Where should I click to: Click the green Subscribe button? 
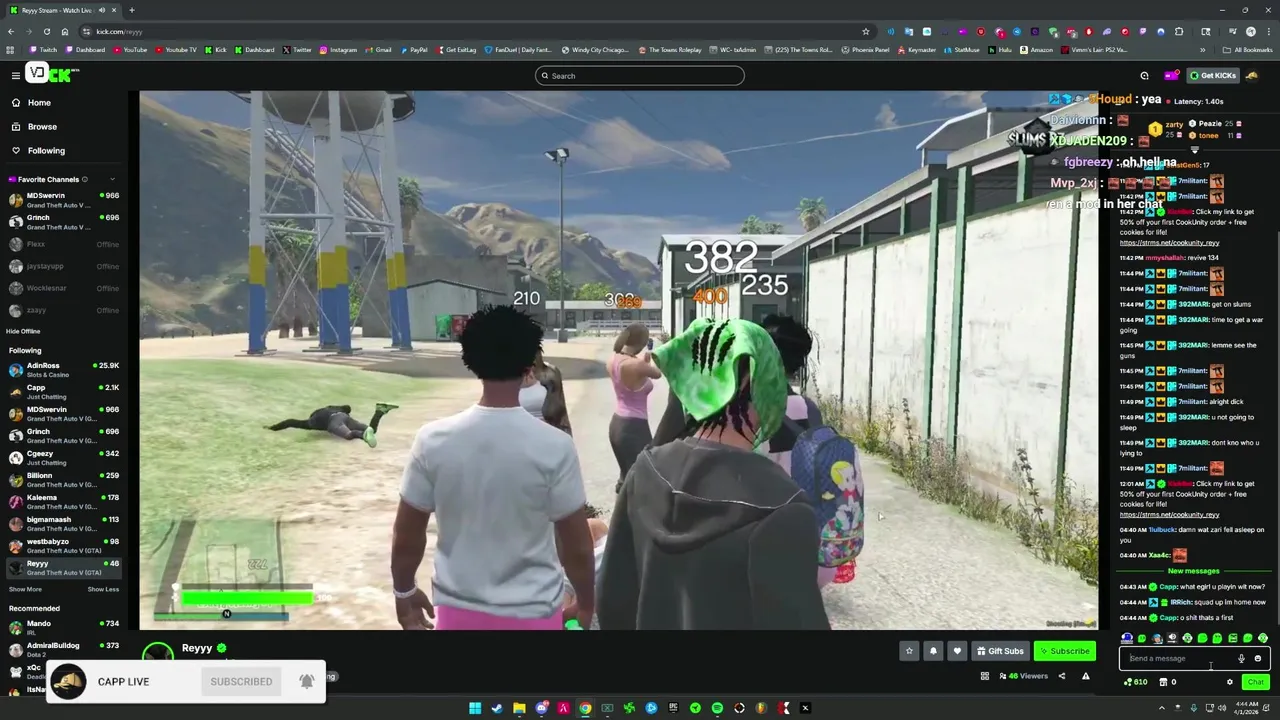[x=1064, y=651]
